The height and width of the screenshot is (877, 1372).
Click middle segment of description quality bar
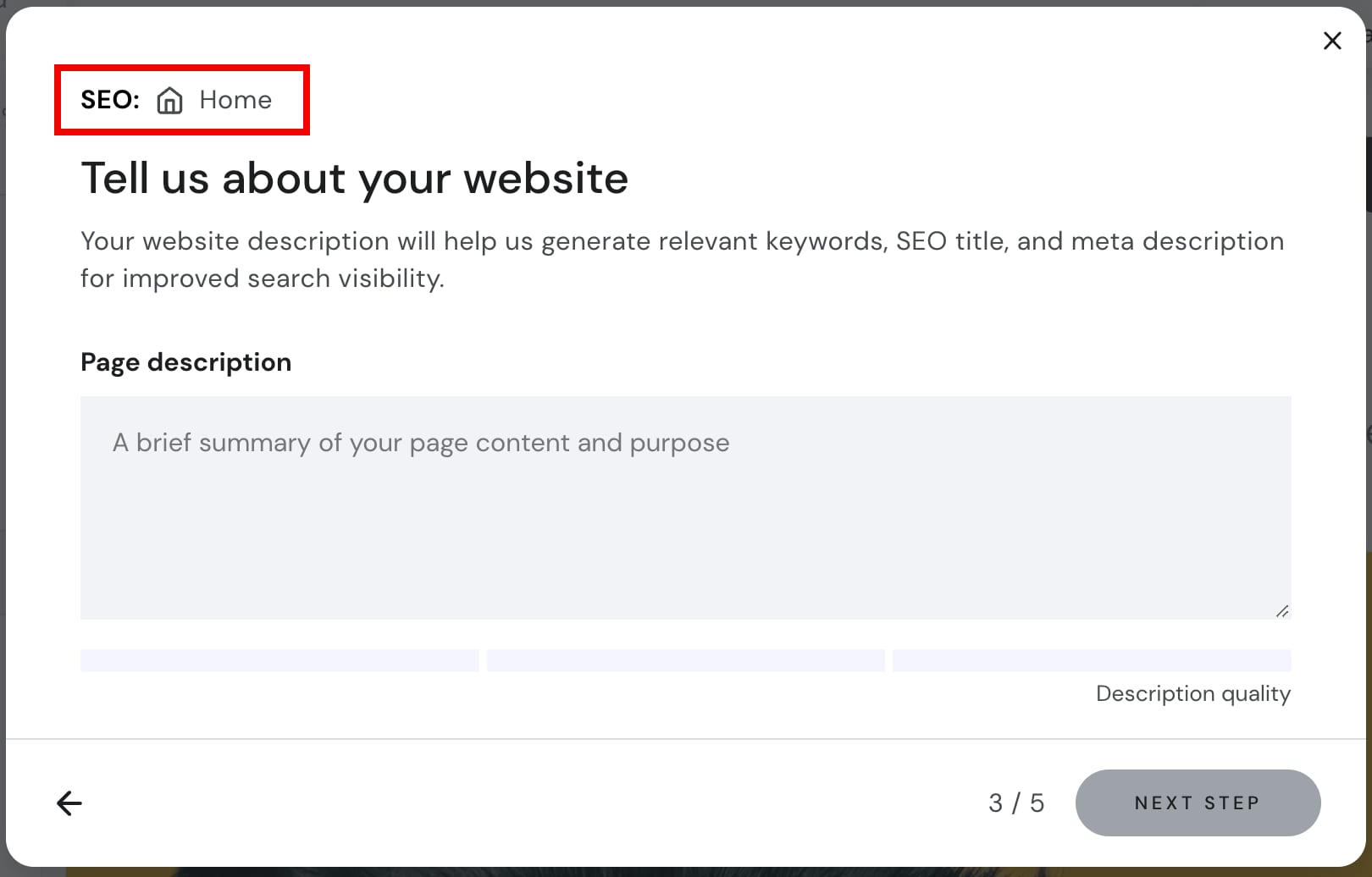click(x=685, y=660)
